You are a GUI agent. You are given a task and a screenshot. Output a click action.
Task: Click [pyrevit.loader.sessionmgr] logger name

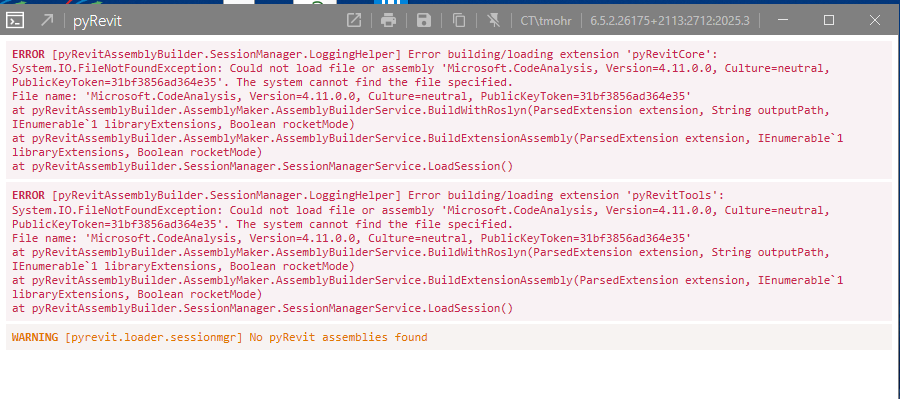[x=154, y=338]
